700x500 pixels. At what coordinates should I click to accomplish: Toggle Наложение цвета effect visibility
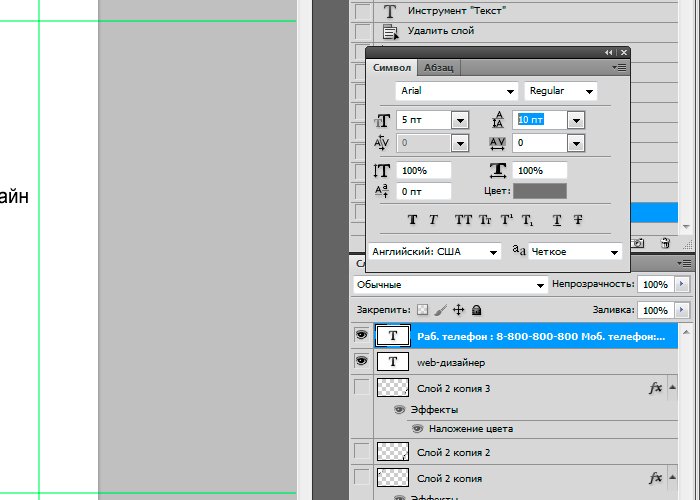(x=418, y=428)
